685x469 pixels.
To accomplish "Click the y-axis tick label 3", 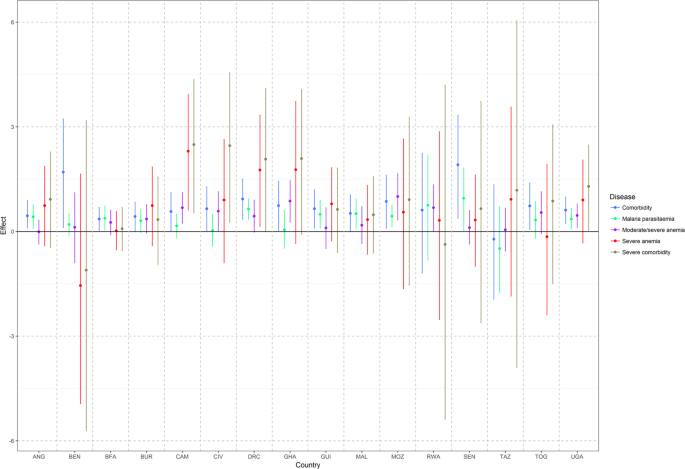I will 12,127.
